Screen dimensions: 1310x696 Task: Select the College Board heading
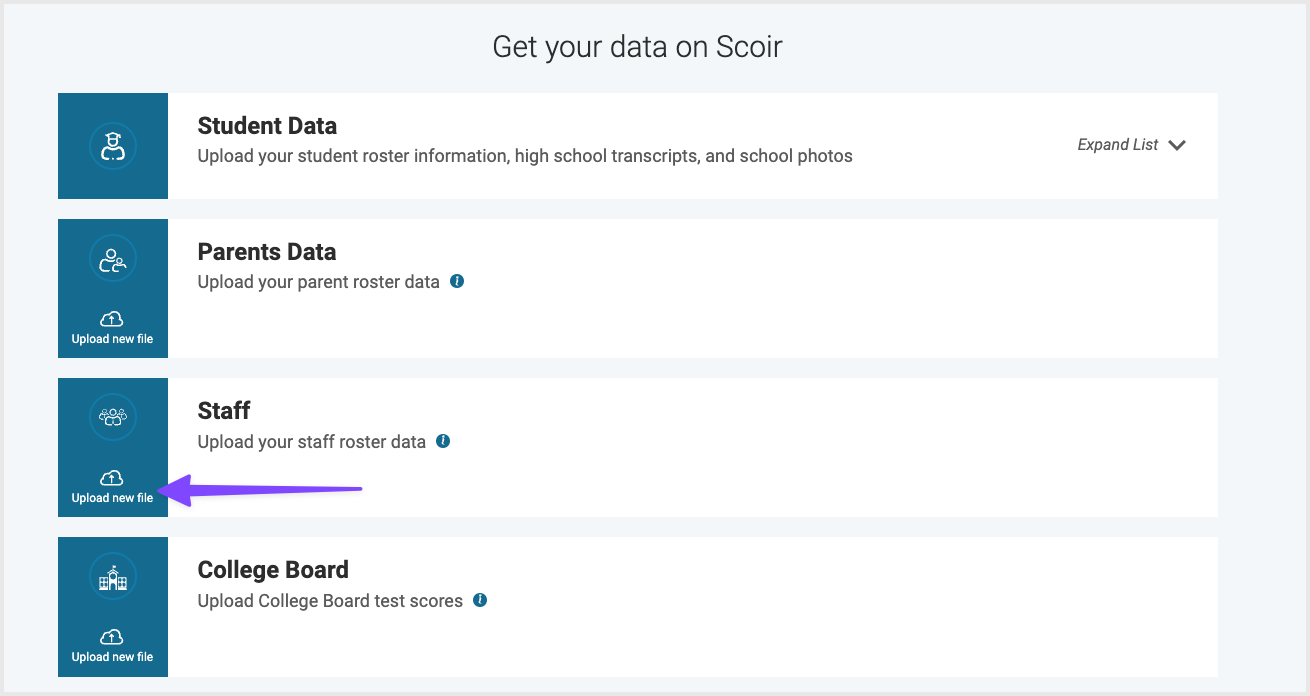click(x=273, y=570)
